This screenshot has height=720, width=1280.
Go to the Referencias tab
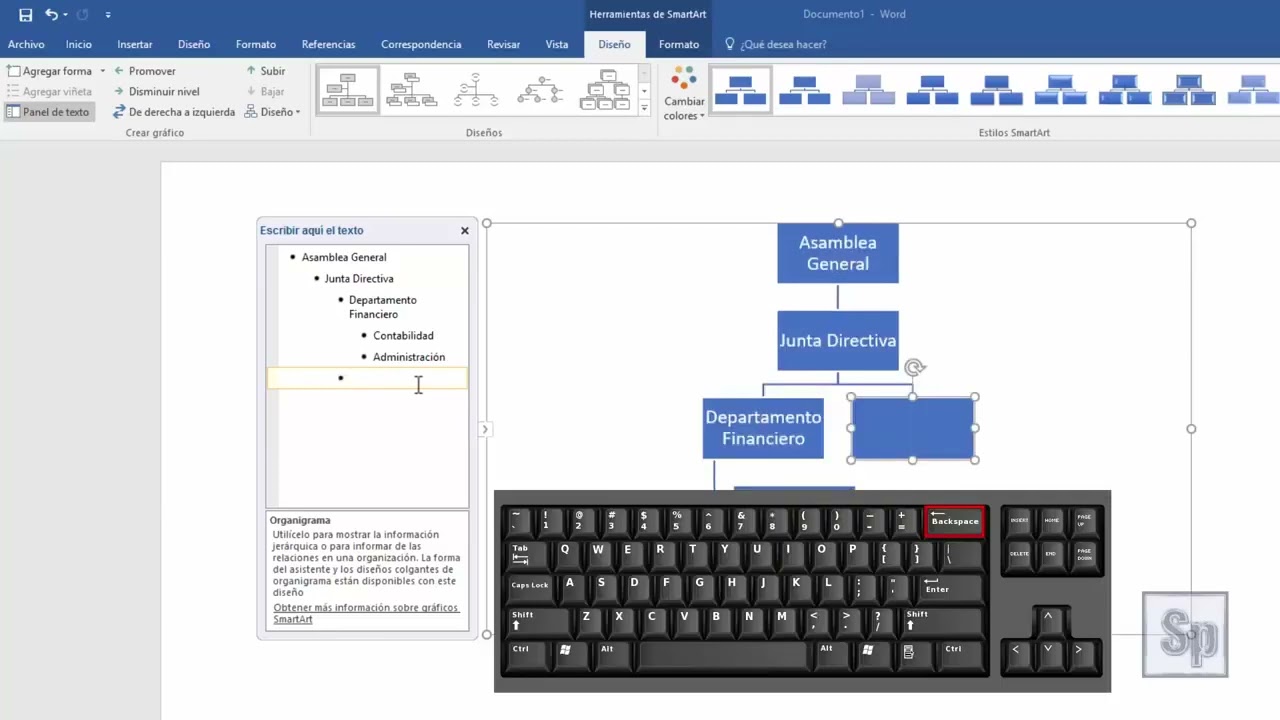point(328,44)
